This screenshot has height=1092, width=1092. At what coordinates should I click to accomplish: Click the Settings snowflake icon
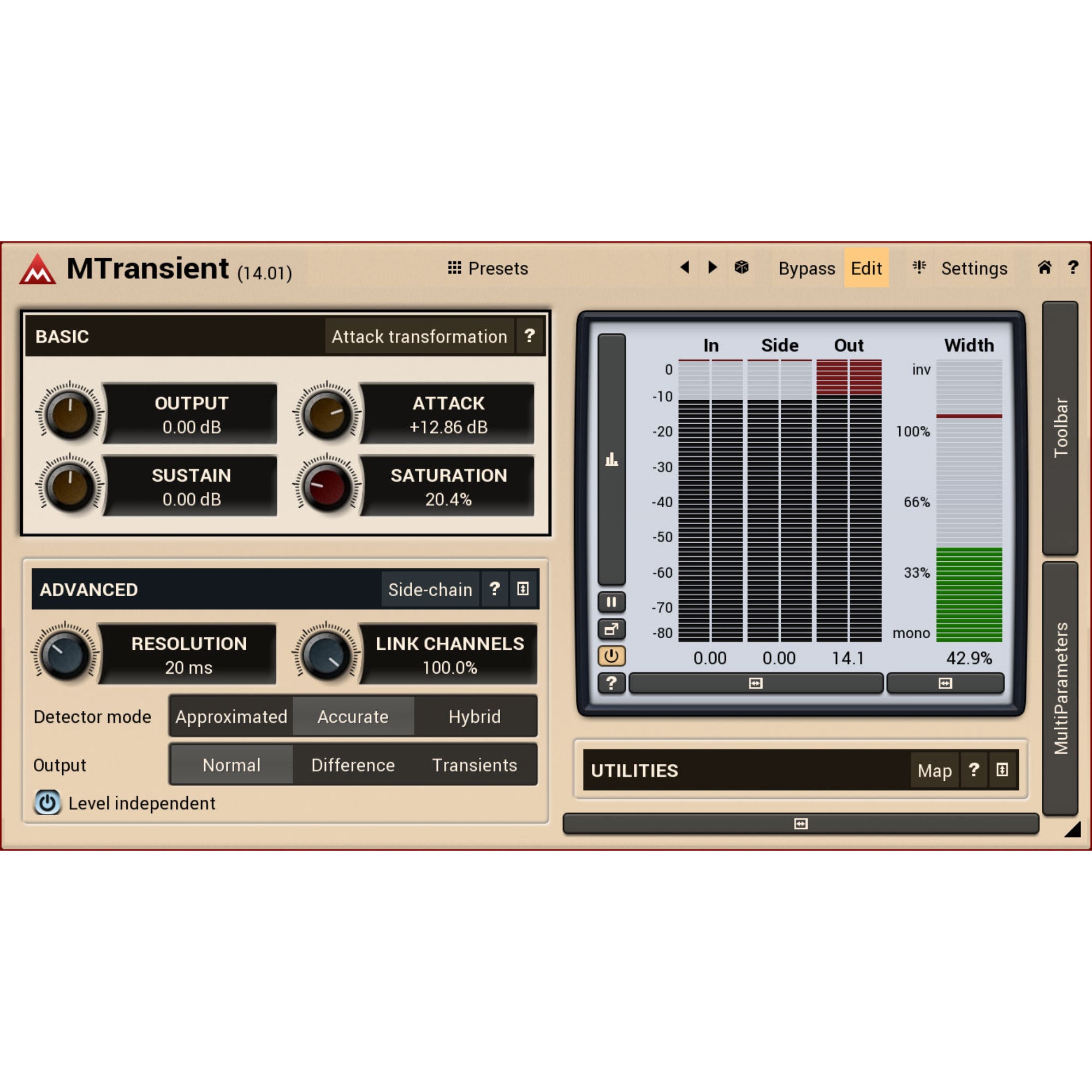919,268
